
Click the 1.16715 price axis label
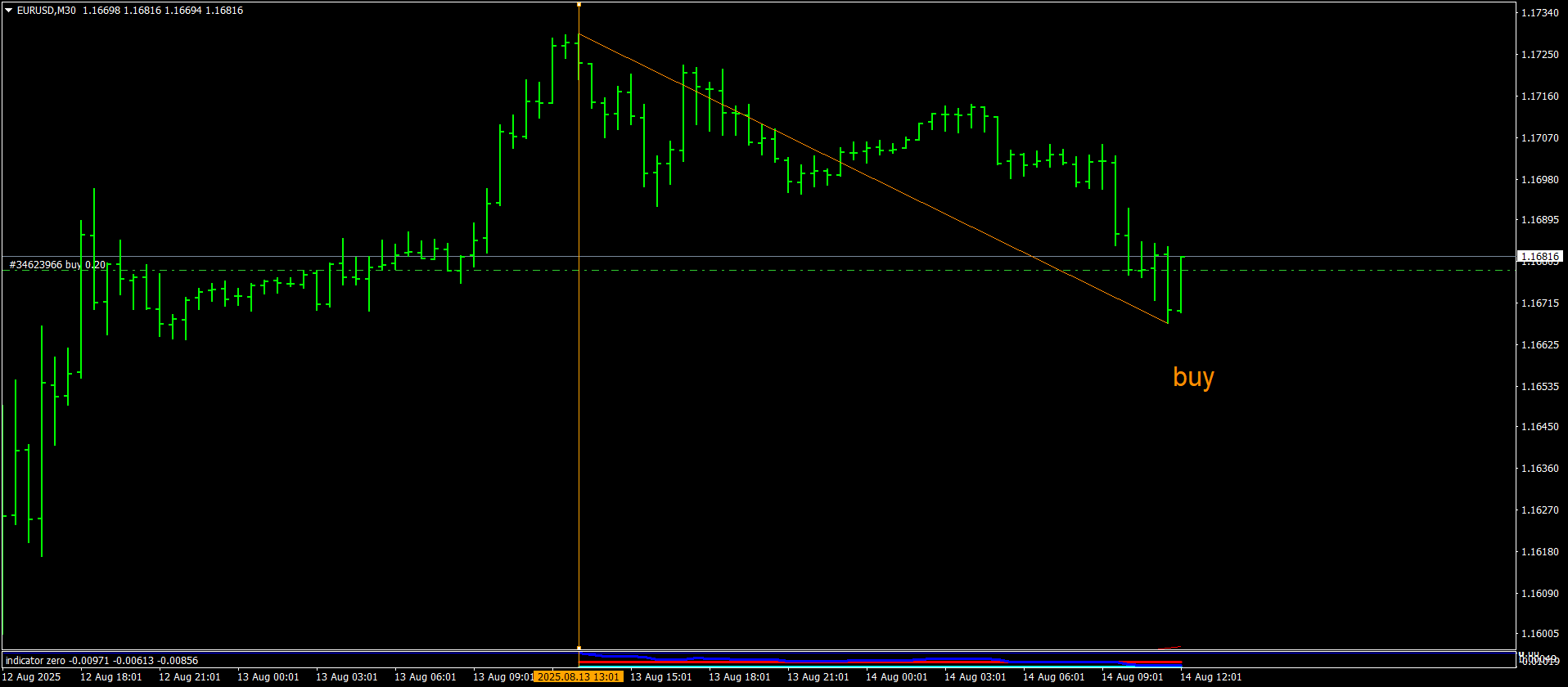(1539, 303)
